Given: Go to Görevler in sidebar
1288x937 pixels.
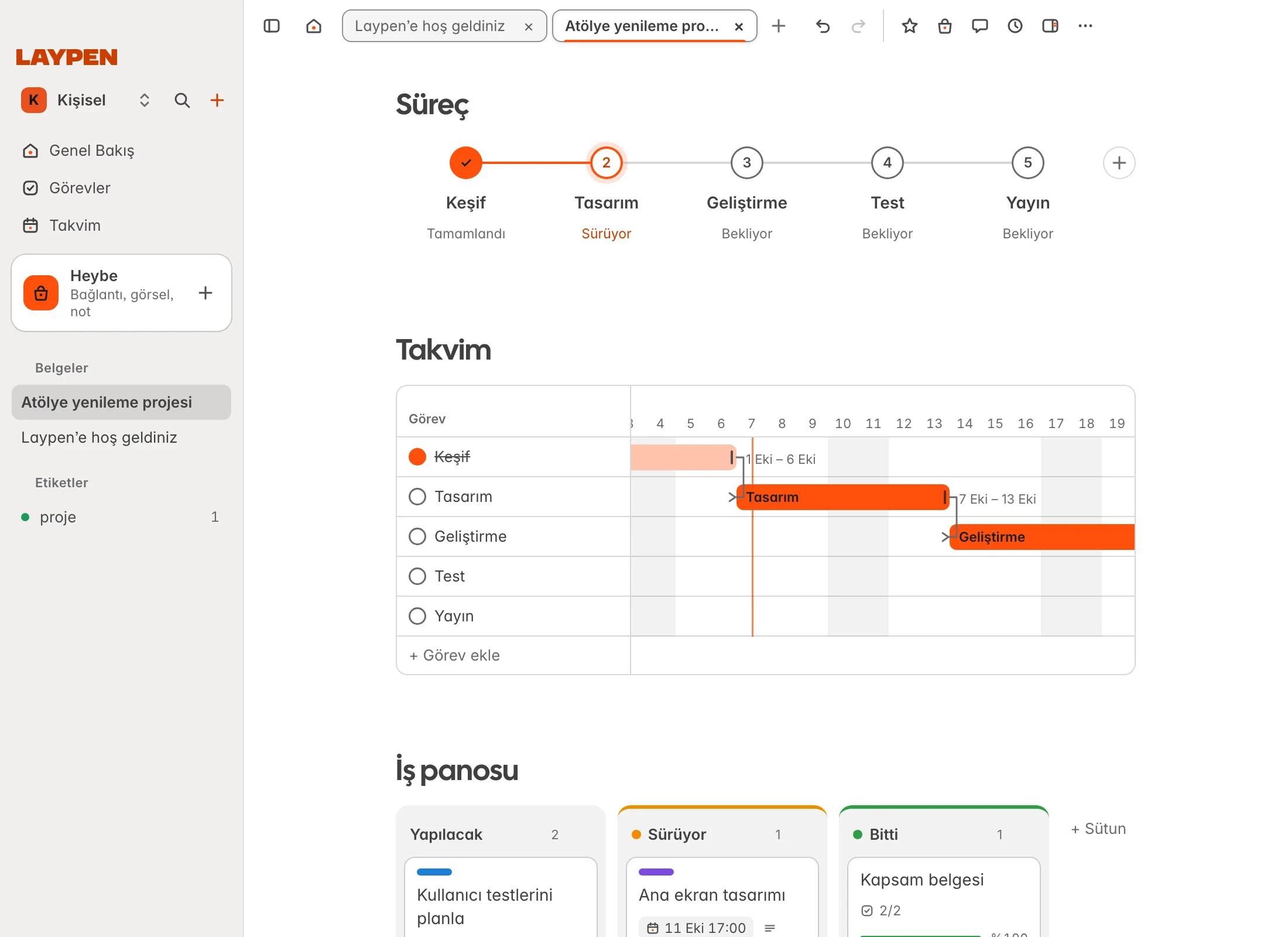Looking at the screenshot, I should [x=121, y=188].
